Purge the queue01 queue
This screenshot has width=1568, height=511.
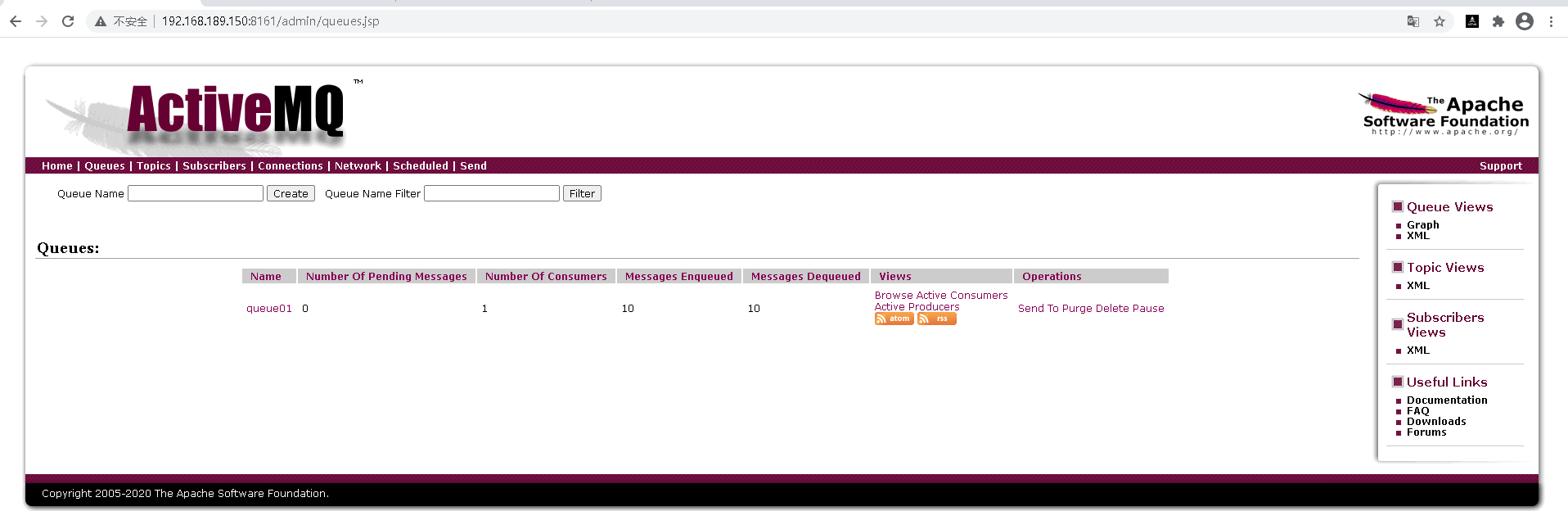click(x=1077, y=308)
